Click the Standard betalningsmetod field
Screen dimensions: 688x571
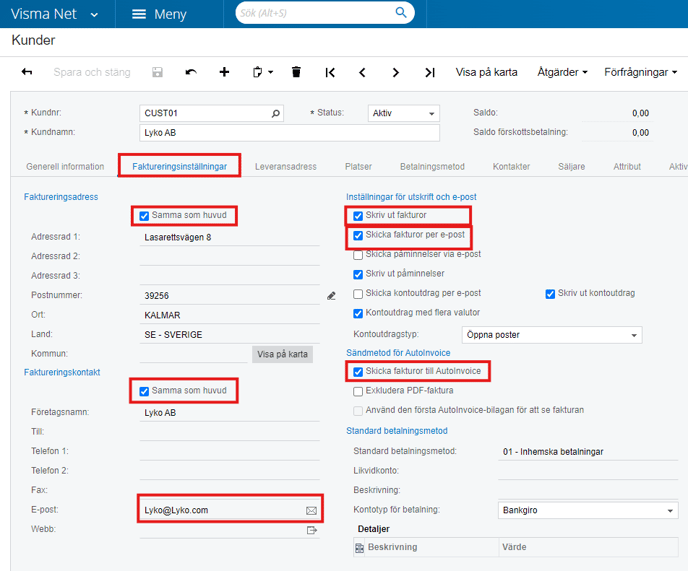pos(588,452)
